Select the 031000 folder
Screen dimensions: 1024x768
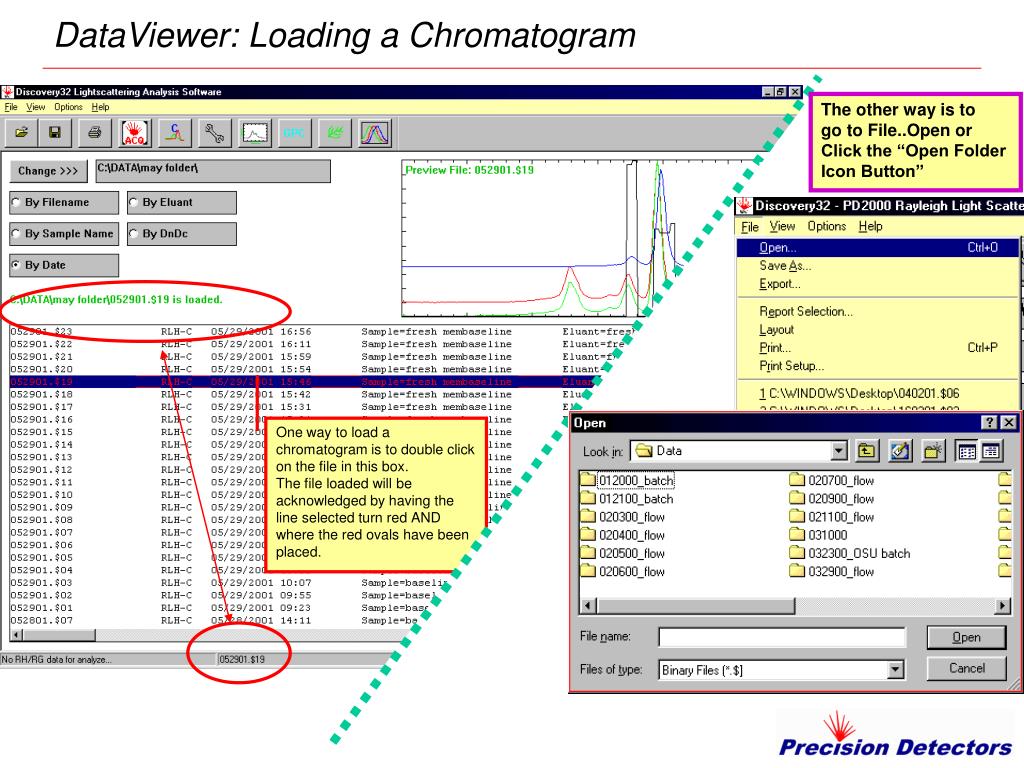tap(819, 535)
